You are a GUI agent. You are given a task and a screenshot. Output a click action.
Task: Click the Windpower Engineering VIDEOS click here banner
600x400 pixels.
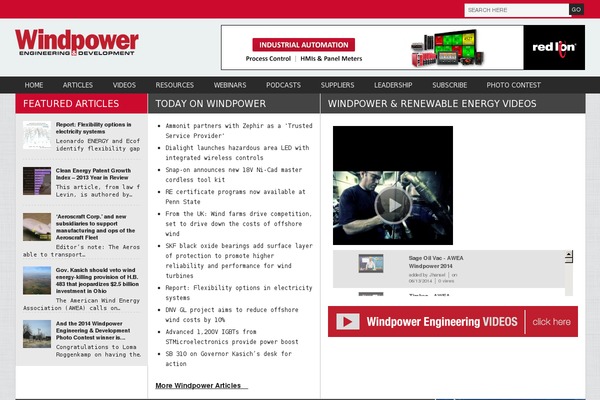click(x=453, y=322)
